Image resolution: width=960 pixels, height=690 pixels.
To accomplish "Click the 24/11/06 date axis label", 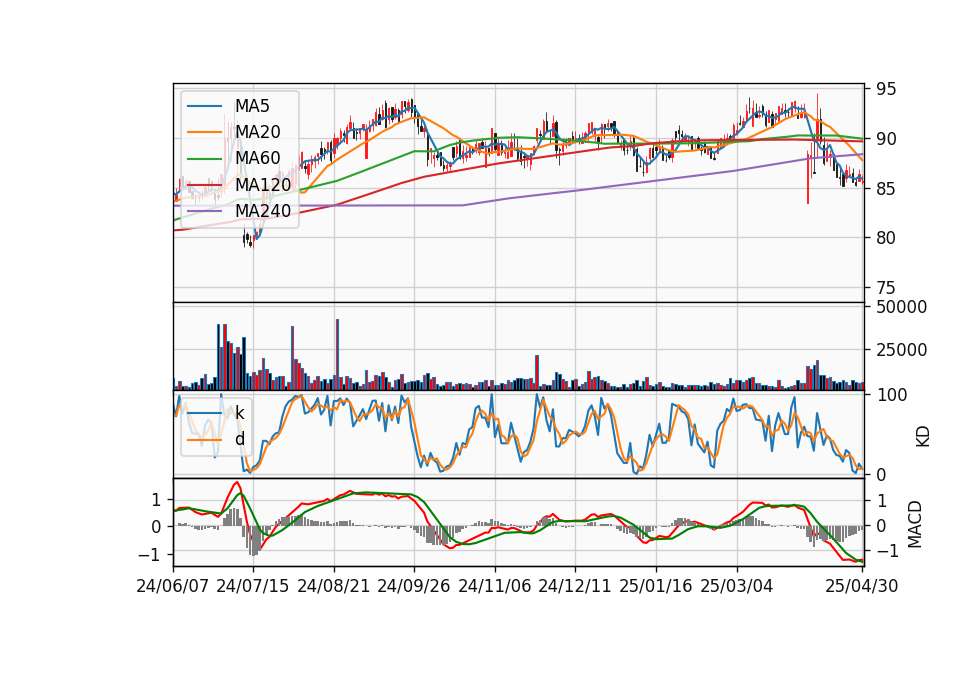I will tap(495, 586).
